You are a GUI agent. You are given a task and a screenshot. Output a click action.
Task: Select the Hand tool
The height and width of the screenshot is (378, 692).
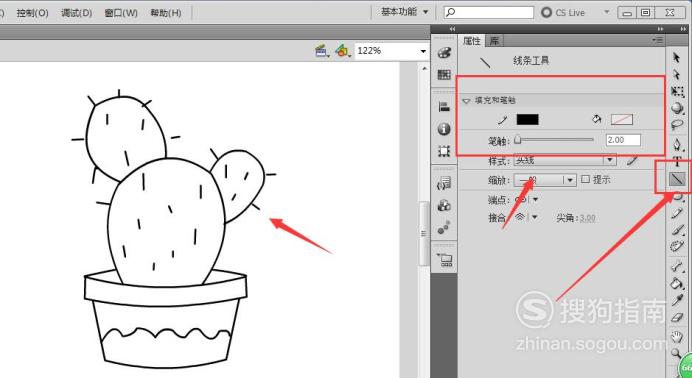677,336
